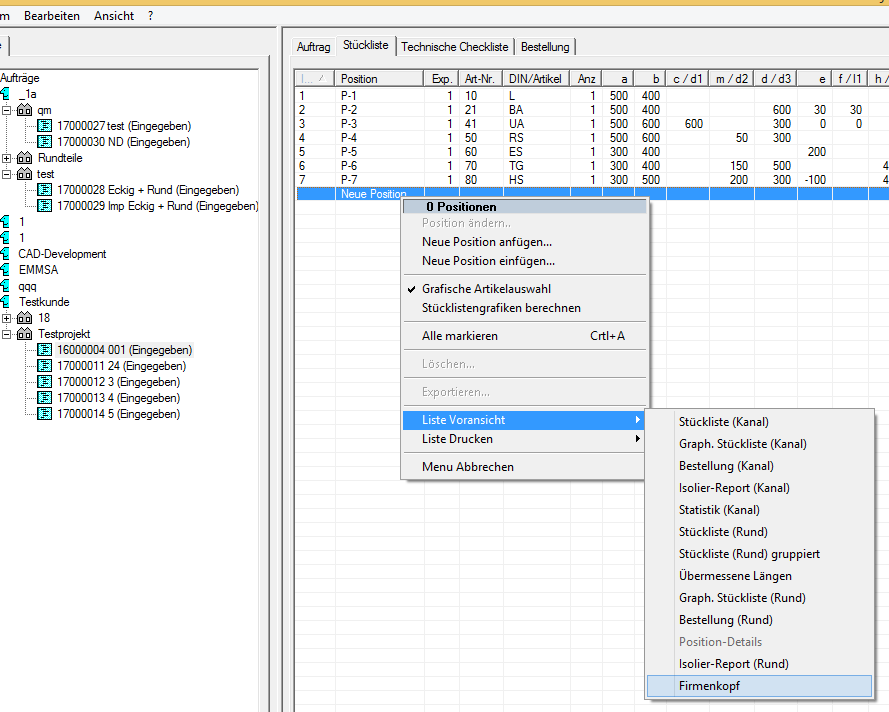Click the project folder icon for qm
889x712 pixels.
pos(24,110)
